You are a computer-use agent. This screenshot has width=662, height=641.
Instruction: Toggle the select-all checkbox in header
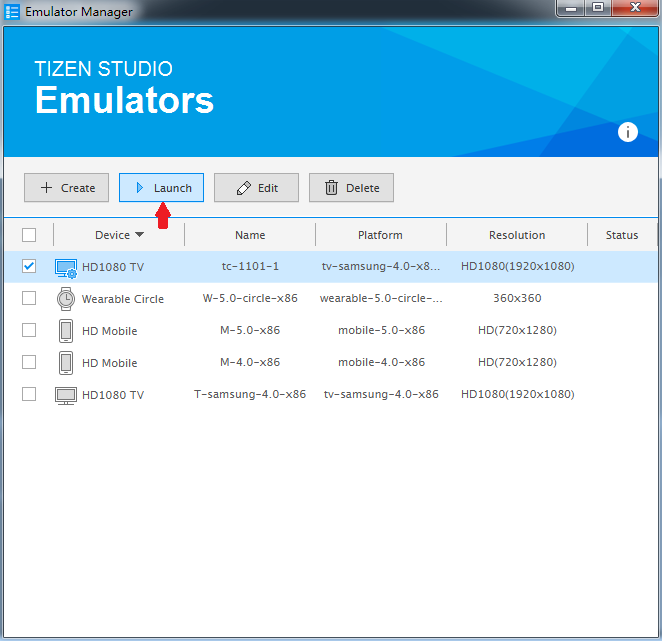(29, 235)
